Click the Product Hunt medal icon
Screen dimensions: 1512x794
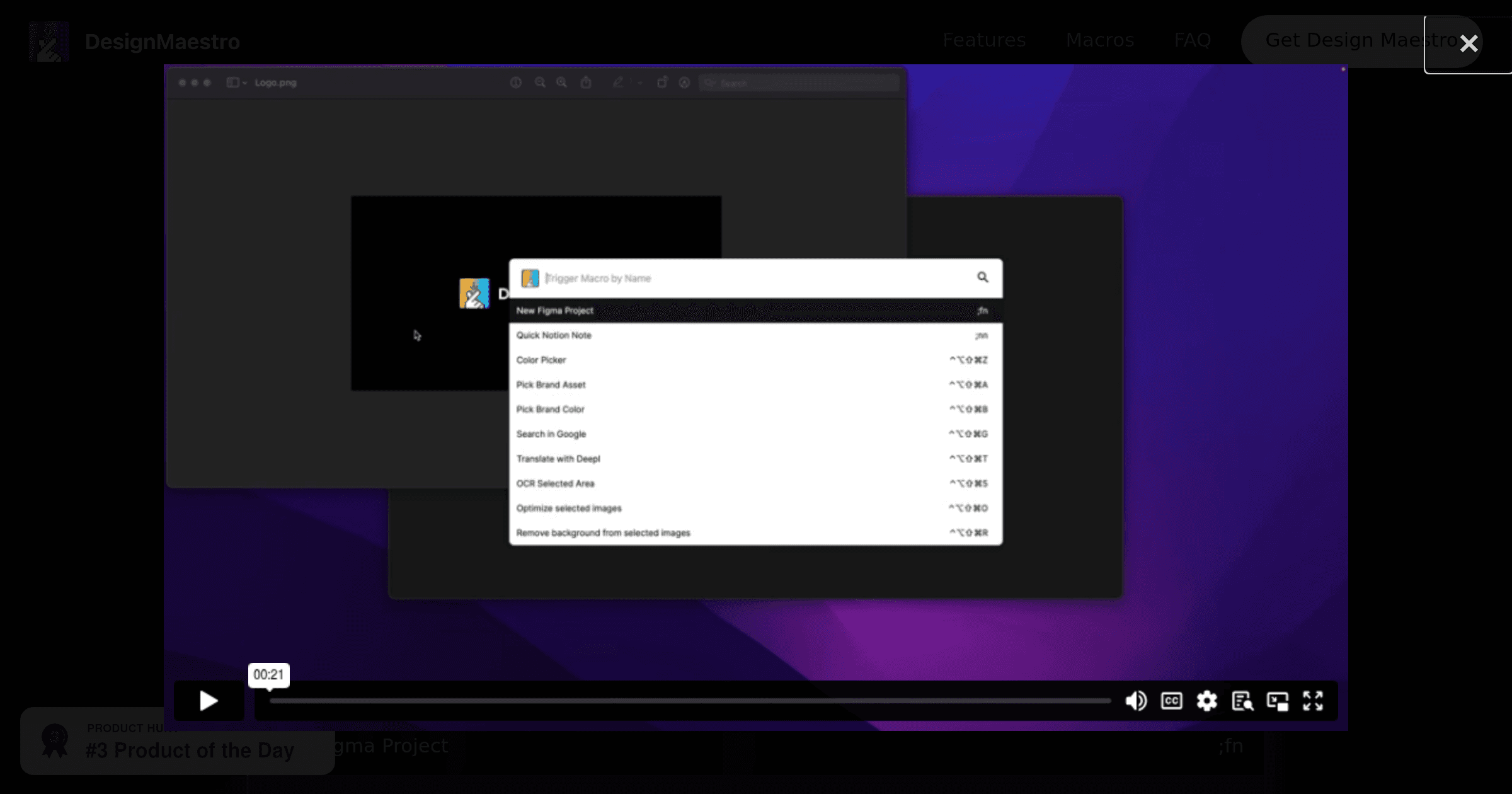click(x=55, y=741)
